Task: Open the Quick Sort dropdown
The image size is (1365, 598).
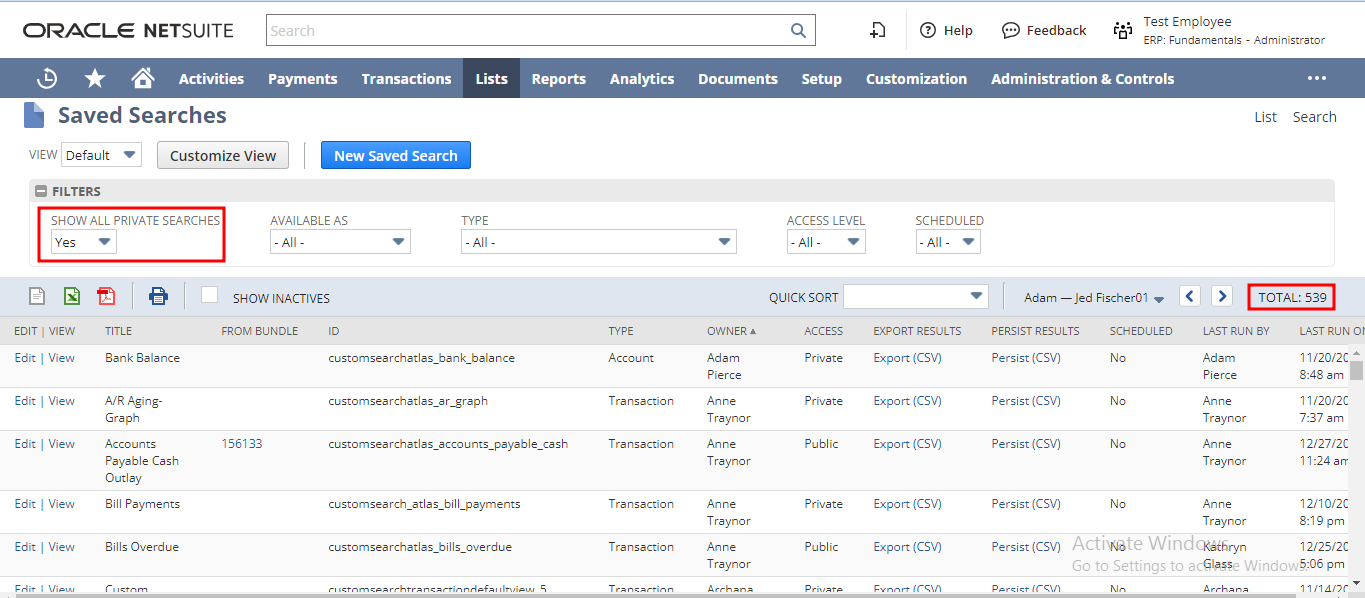Action: coord(915,296)
